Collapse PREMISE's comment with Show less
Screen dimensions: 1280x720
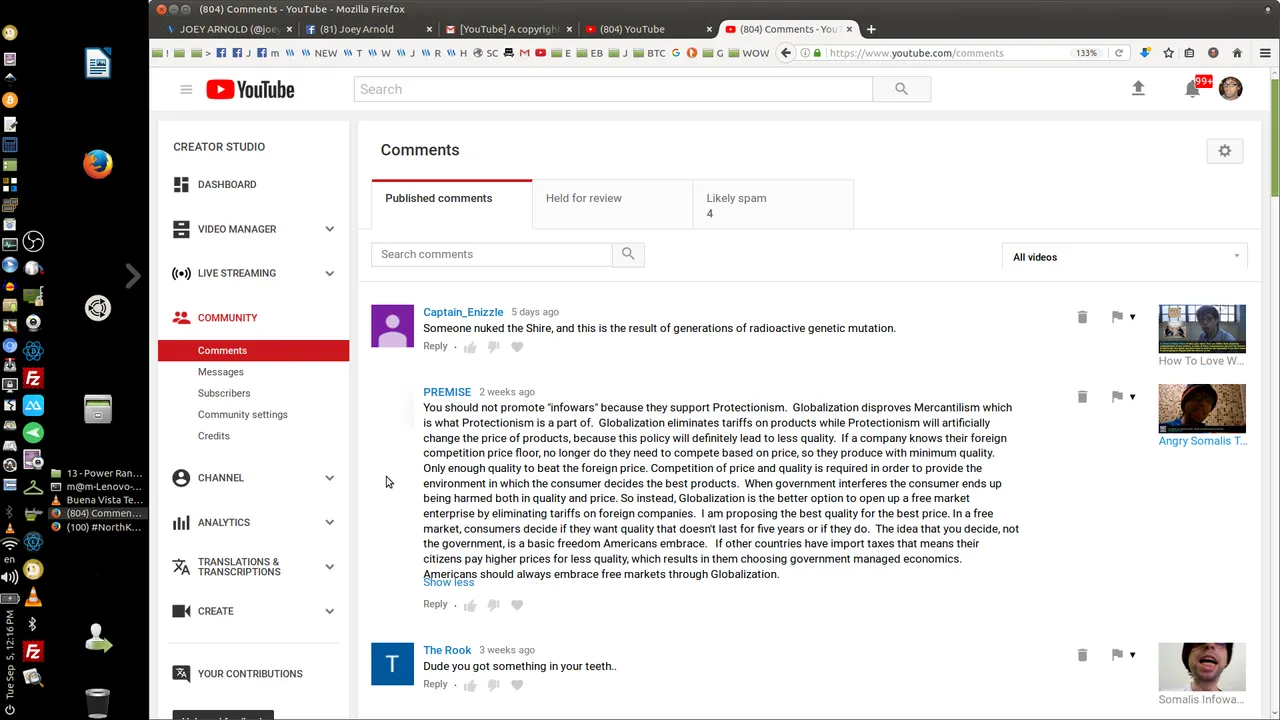(x=449, y=583)
